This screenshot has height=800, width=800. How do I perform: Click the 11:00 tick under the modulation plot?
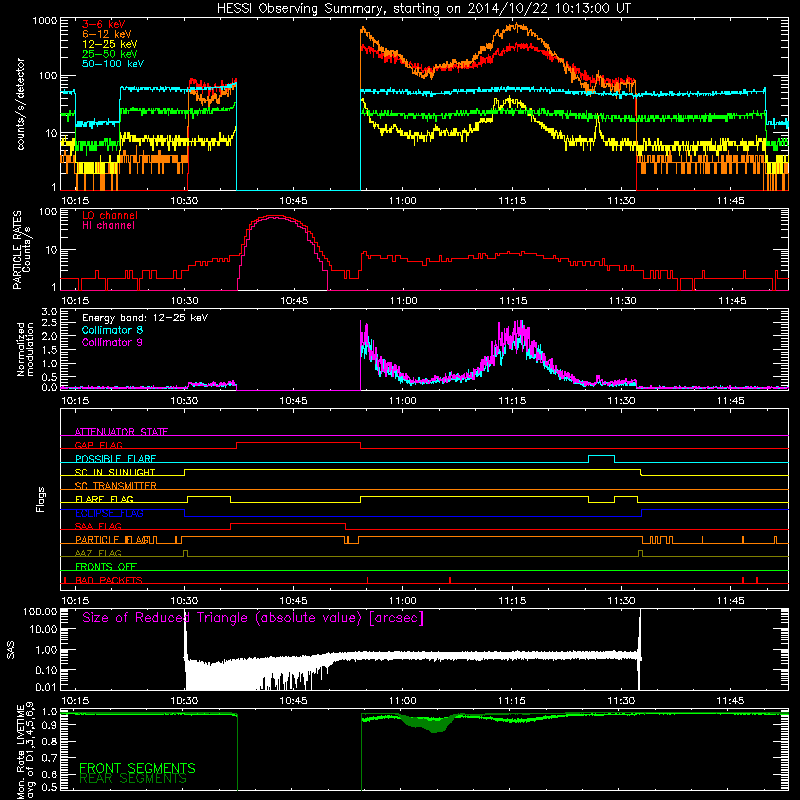pos(403,401)
